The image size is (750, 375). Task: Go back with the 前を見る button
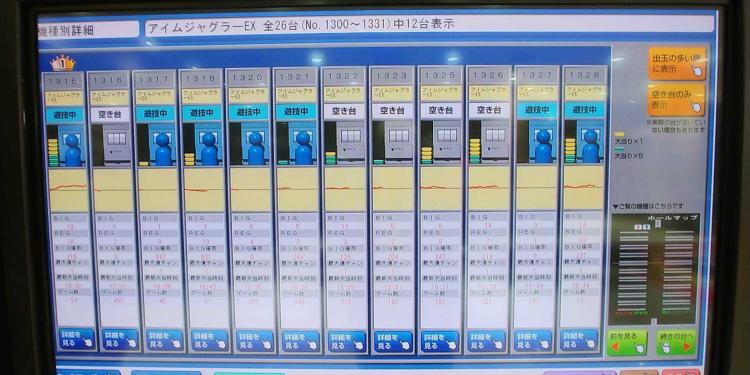coord(627,342)
